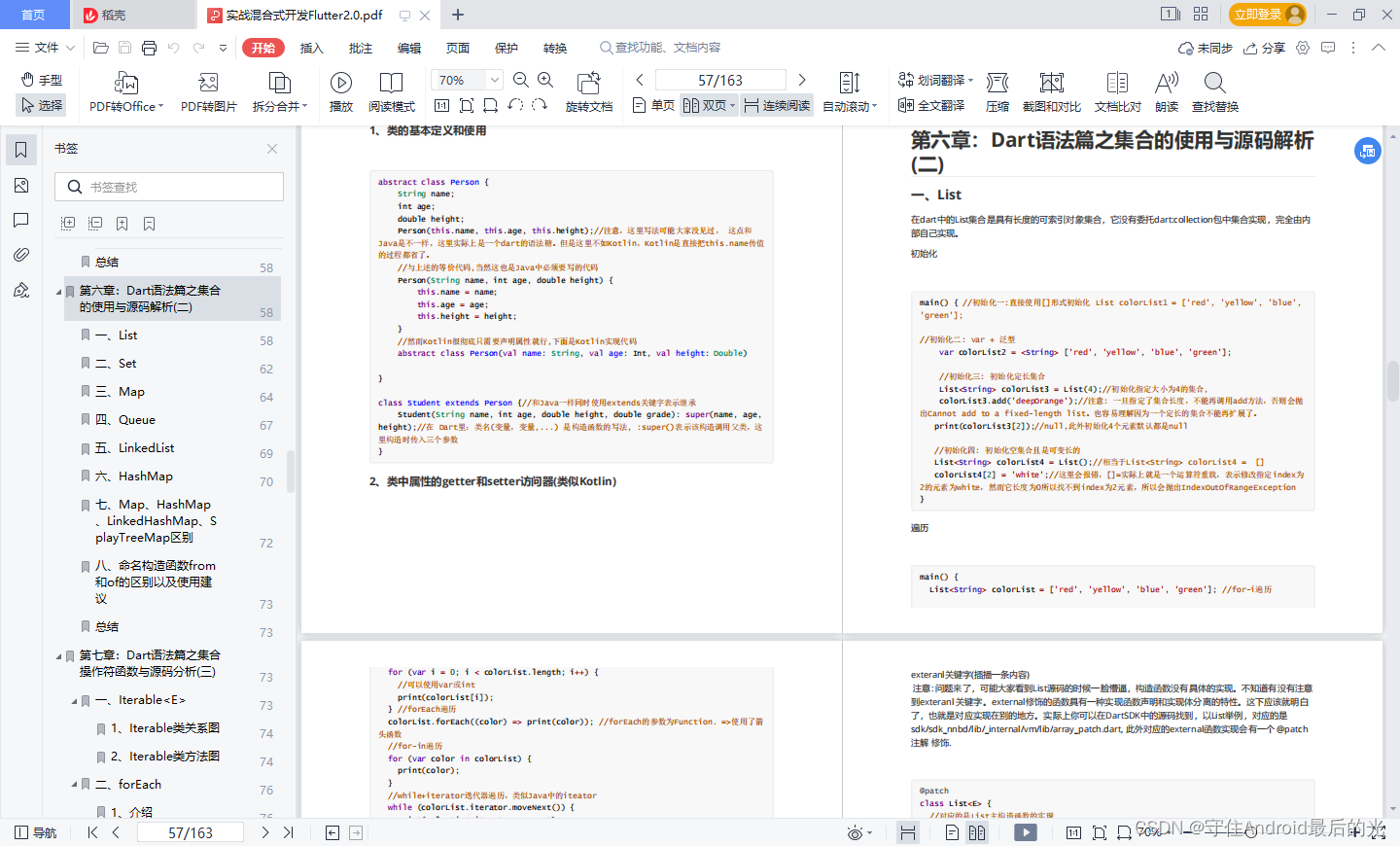
Task: Jump to last page in status bar
Action: [x=288, y=832]
